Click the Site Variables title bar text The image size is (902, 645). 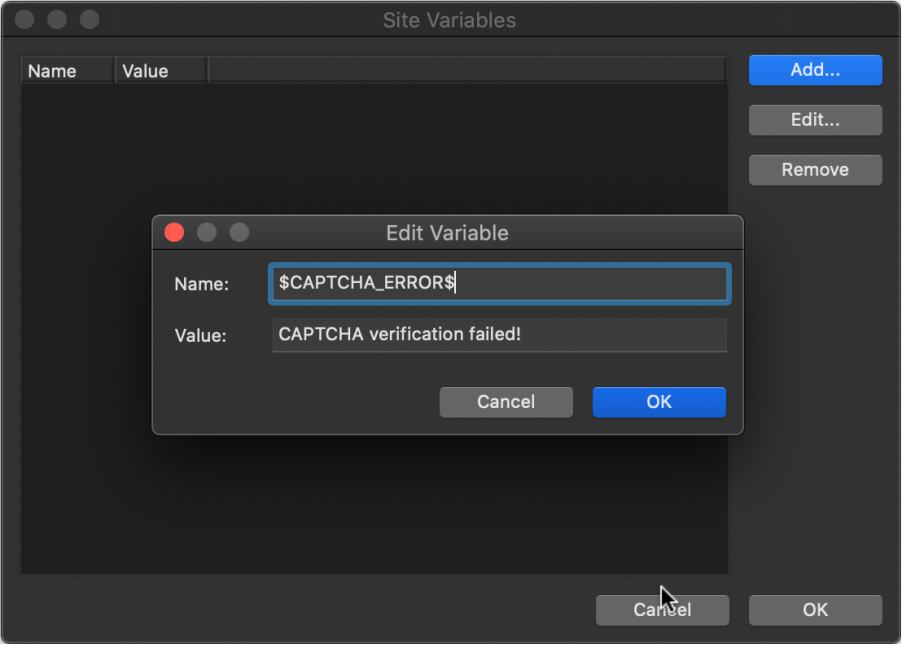449,20
